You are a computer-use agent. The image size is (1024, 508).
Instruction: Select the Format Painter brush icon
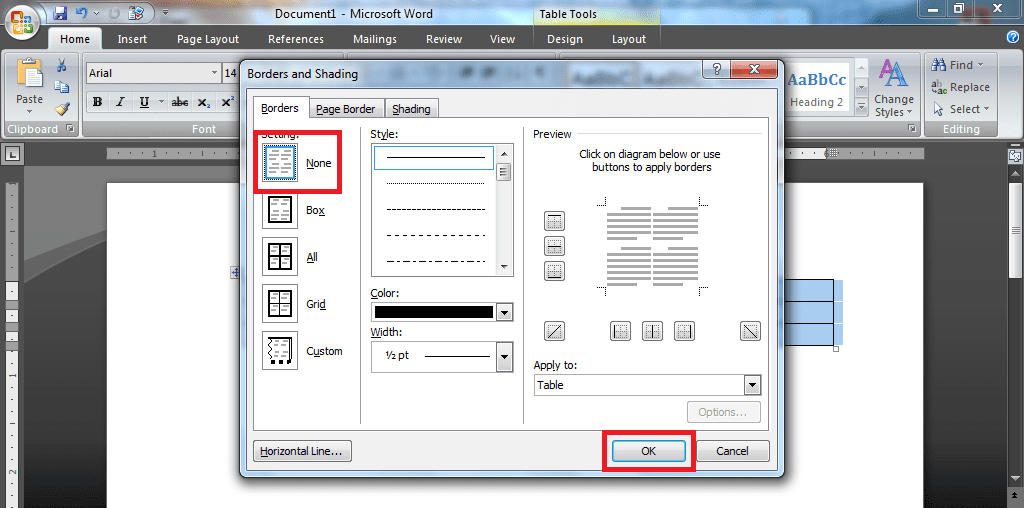click(x=61, y=108)
